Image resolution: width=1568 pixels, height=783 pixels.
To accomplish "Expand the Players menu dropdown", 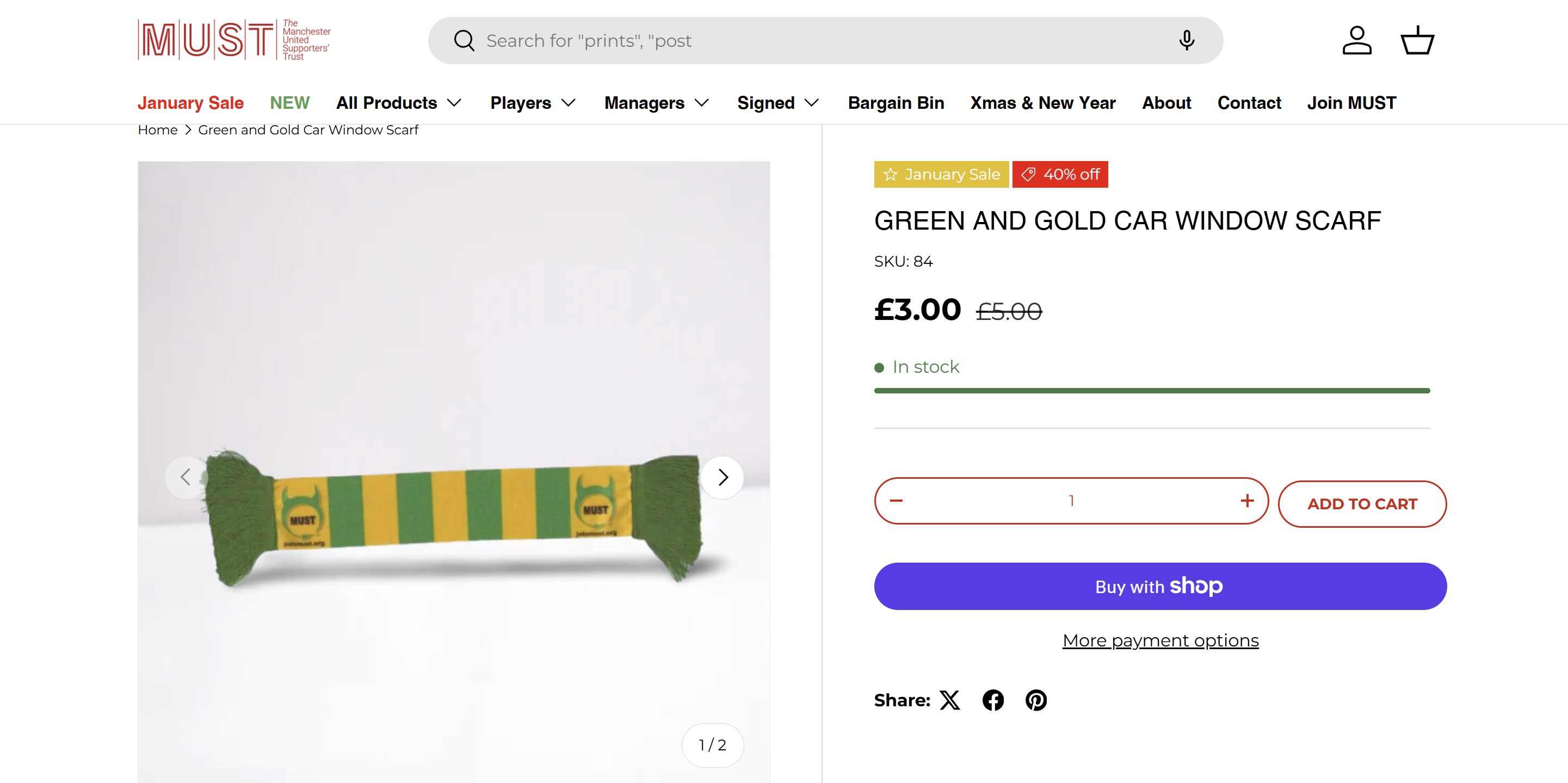I will (x=533, y=103).
